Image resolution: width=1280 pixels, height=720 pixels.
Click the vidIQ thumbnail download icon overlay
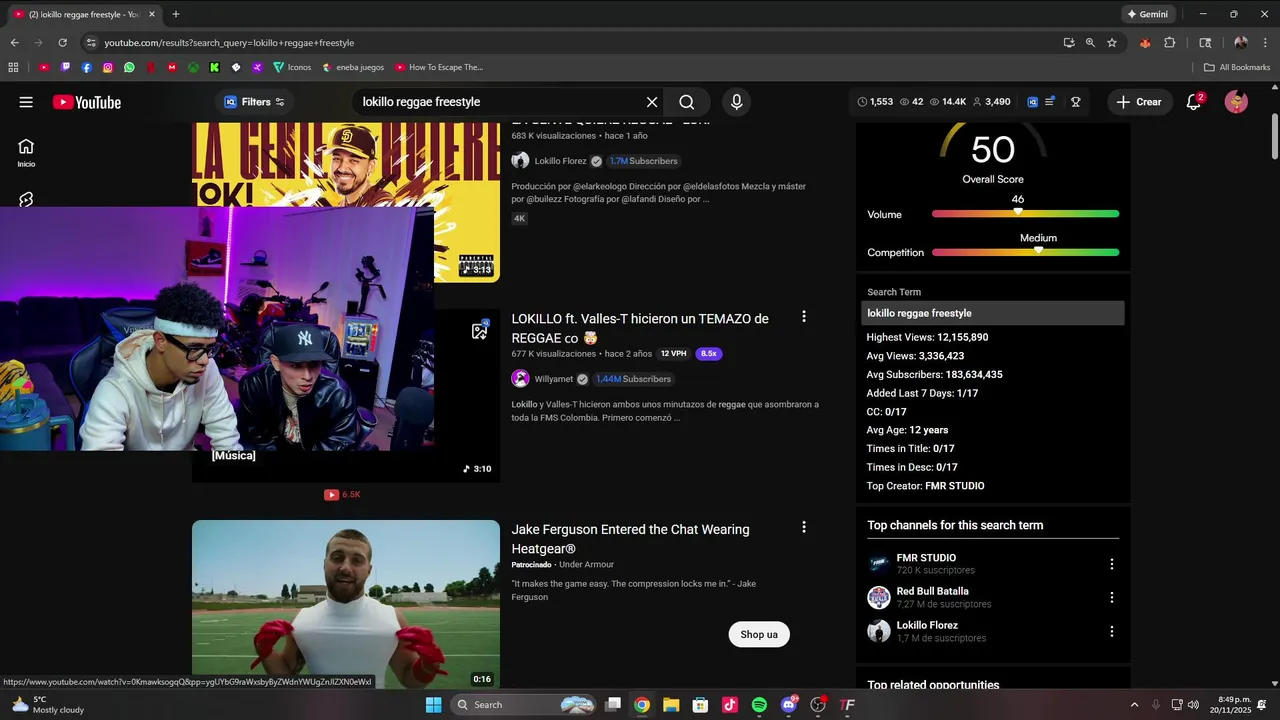click(x=480, y=331)
